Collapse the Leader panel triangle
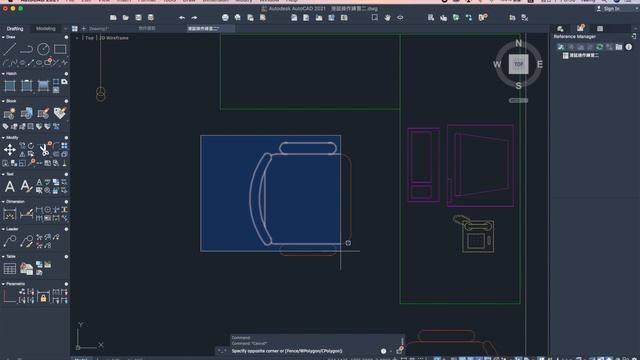This screenshot has width=640, height=360. (3, 229)
